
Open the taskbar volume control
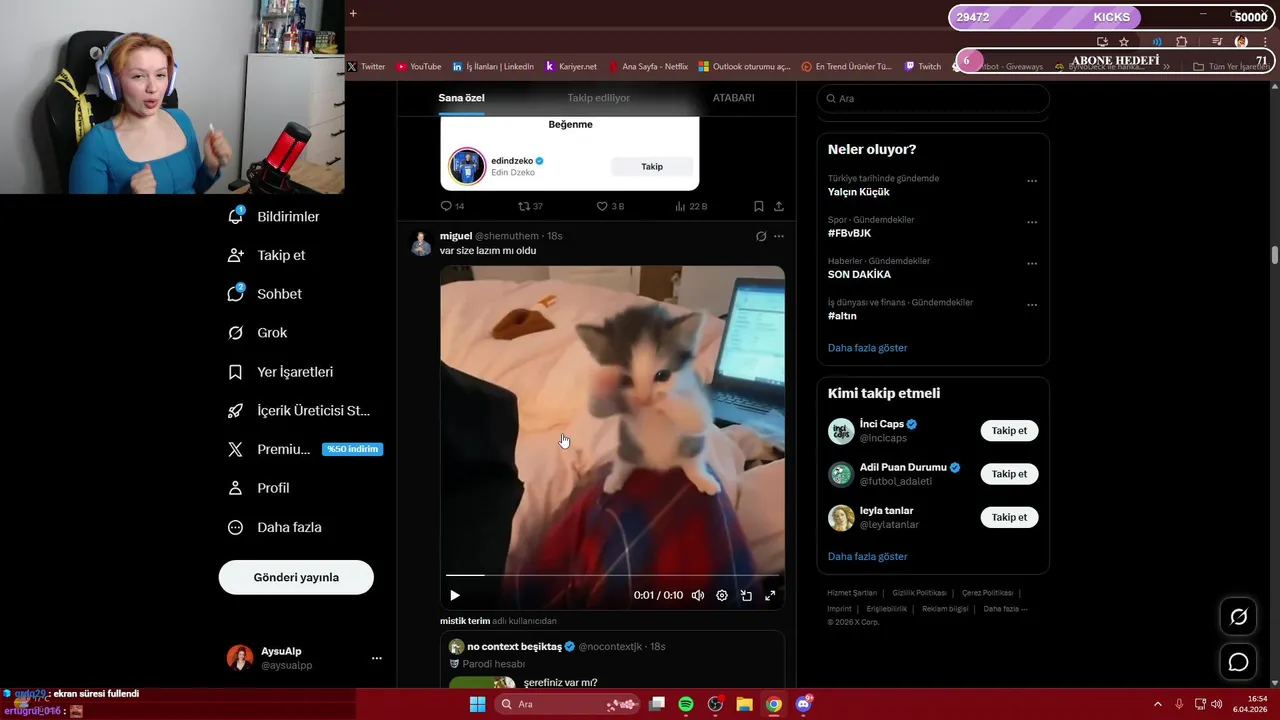tap(1216, 704)
